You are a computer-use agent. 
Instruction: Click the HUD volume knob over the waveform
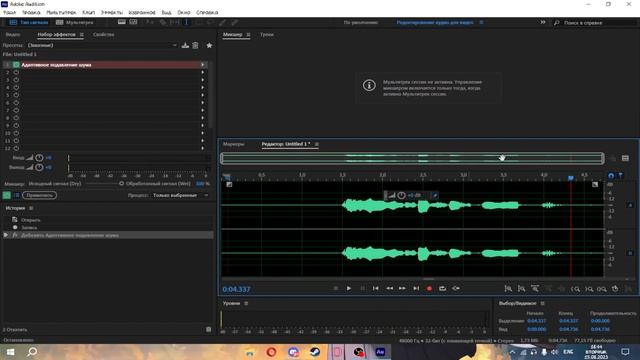coord(402,196)
